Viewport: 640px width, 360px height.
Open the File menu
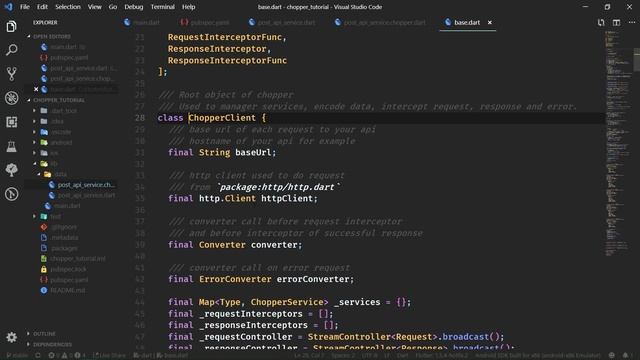(24, 7)
